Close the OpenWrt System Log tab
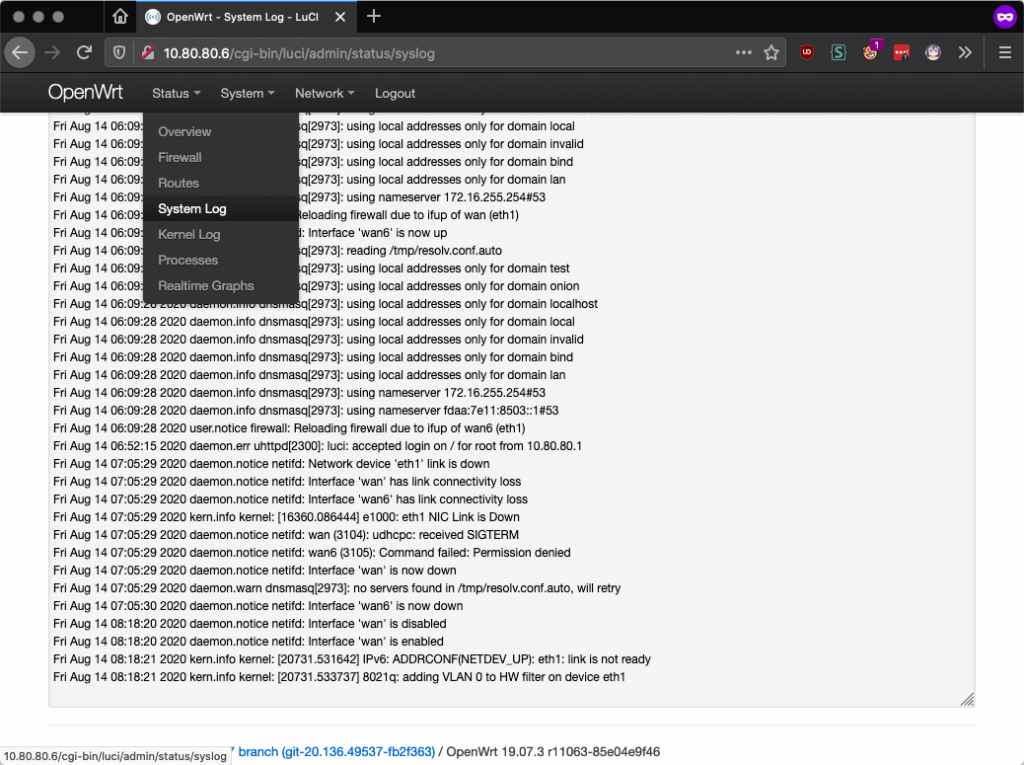Screen dimensions: 1024x765 pos(340,17)
